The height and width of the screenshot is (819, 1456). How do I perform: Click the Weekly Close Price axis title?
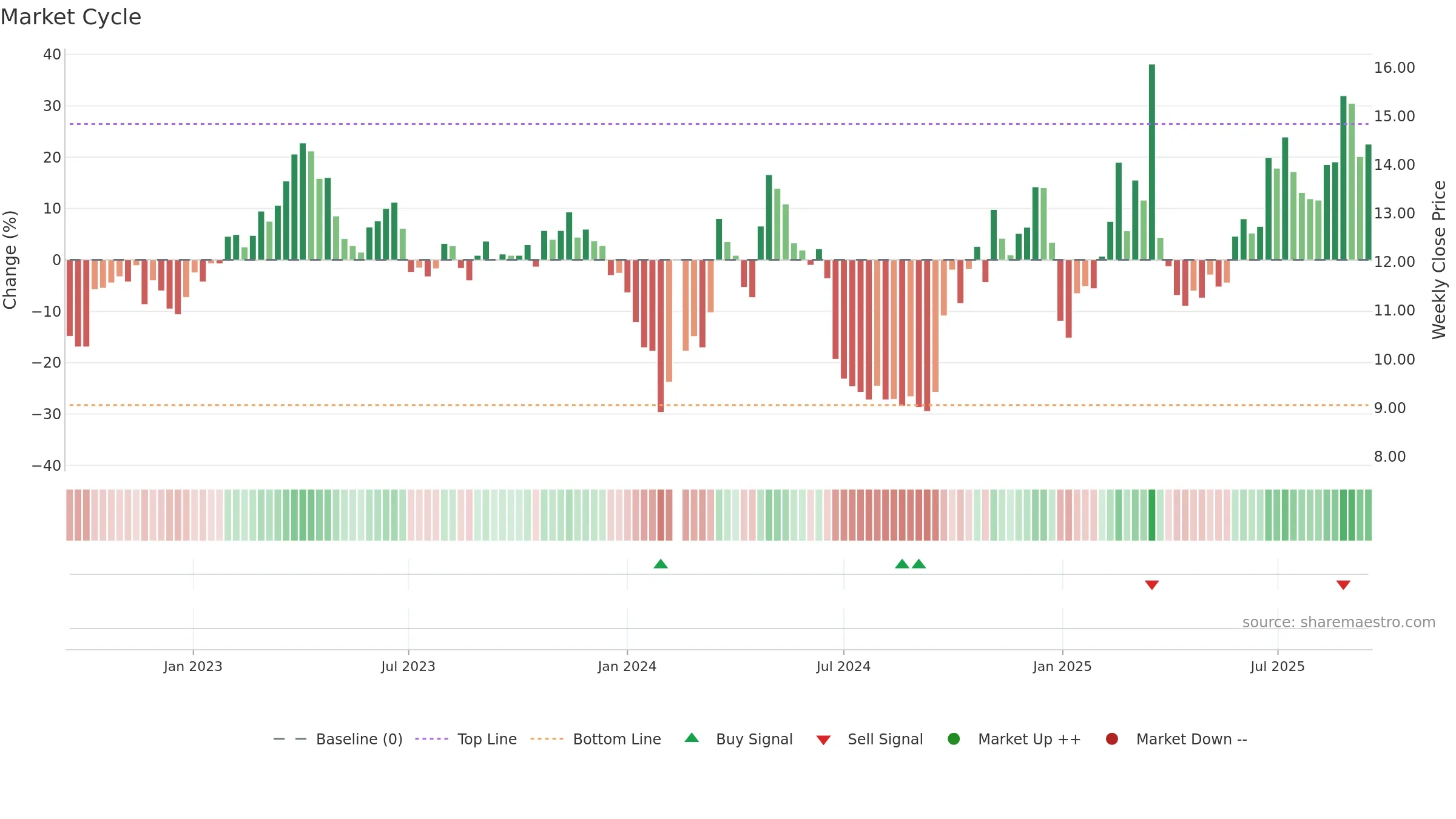coord(1439,260)
